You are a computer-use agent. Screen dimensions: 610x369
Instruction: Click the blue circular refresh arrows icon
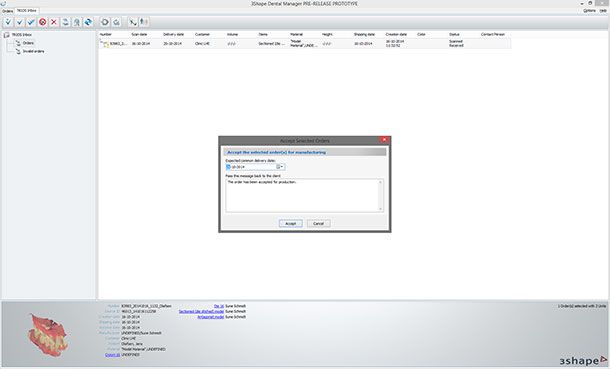click(x=88, y=22)
